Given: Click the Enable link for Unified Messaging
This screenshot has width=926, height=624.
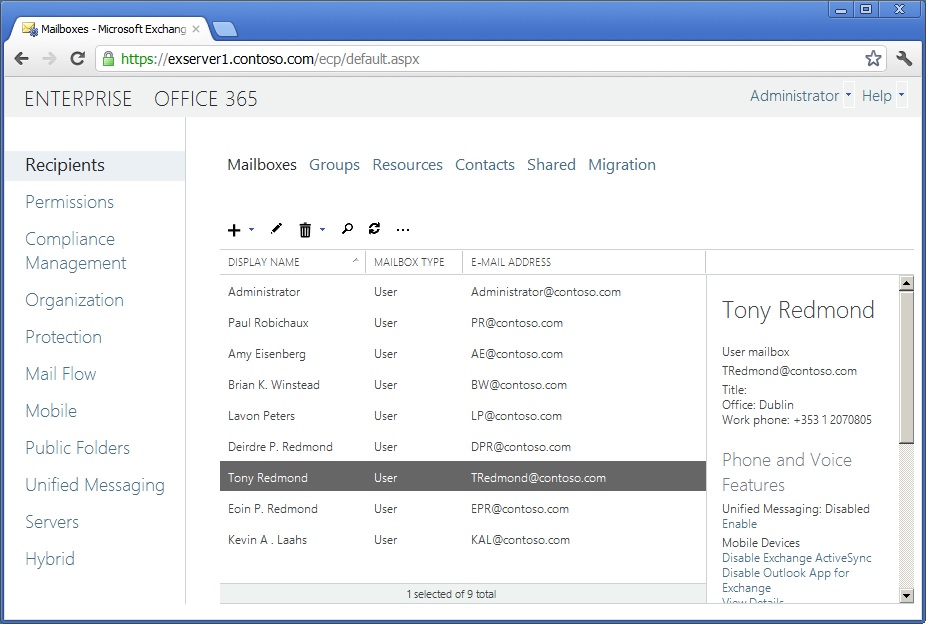Looking at the screenshot, I should click(739, 524).
